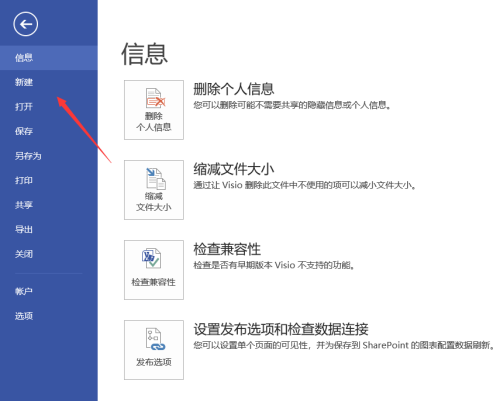500x401 pixels.
Task: Click the 缩减文件大小 heading text
Action: tap(234, 169)
